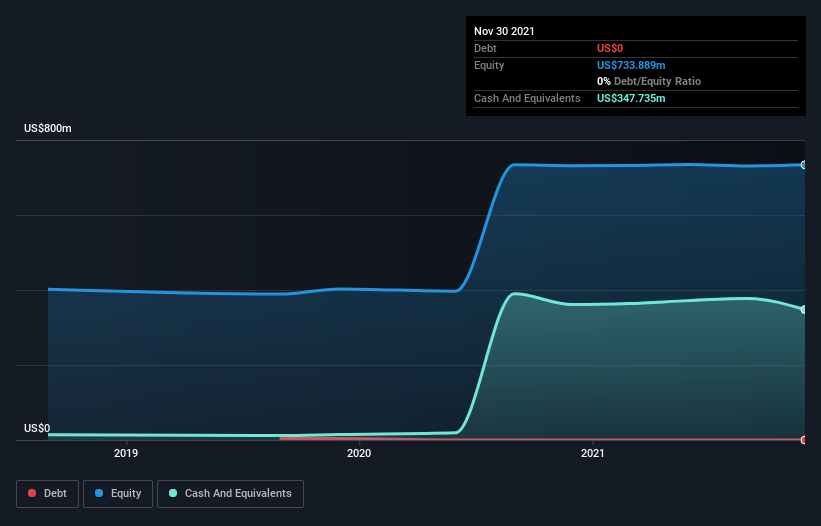Toggle the Cash And Equivalents legend button
The image size is (821, 526).
click(230, 494)
